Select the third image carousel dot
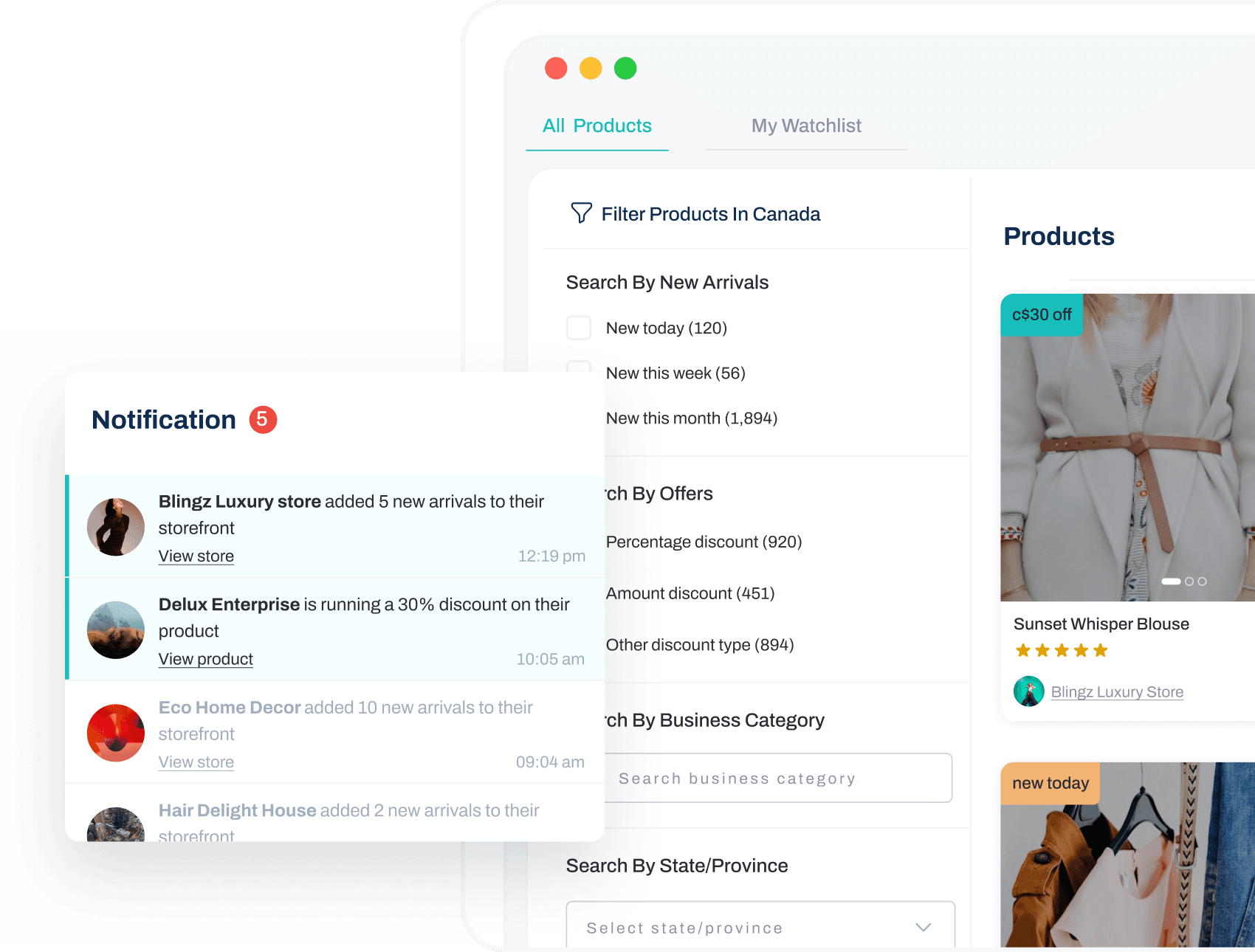1255x952 pixels. click(1202, 582)
